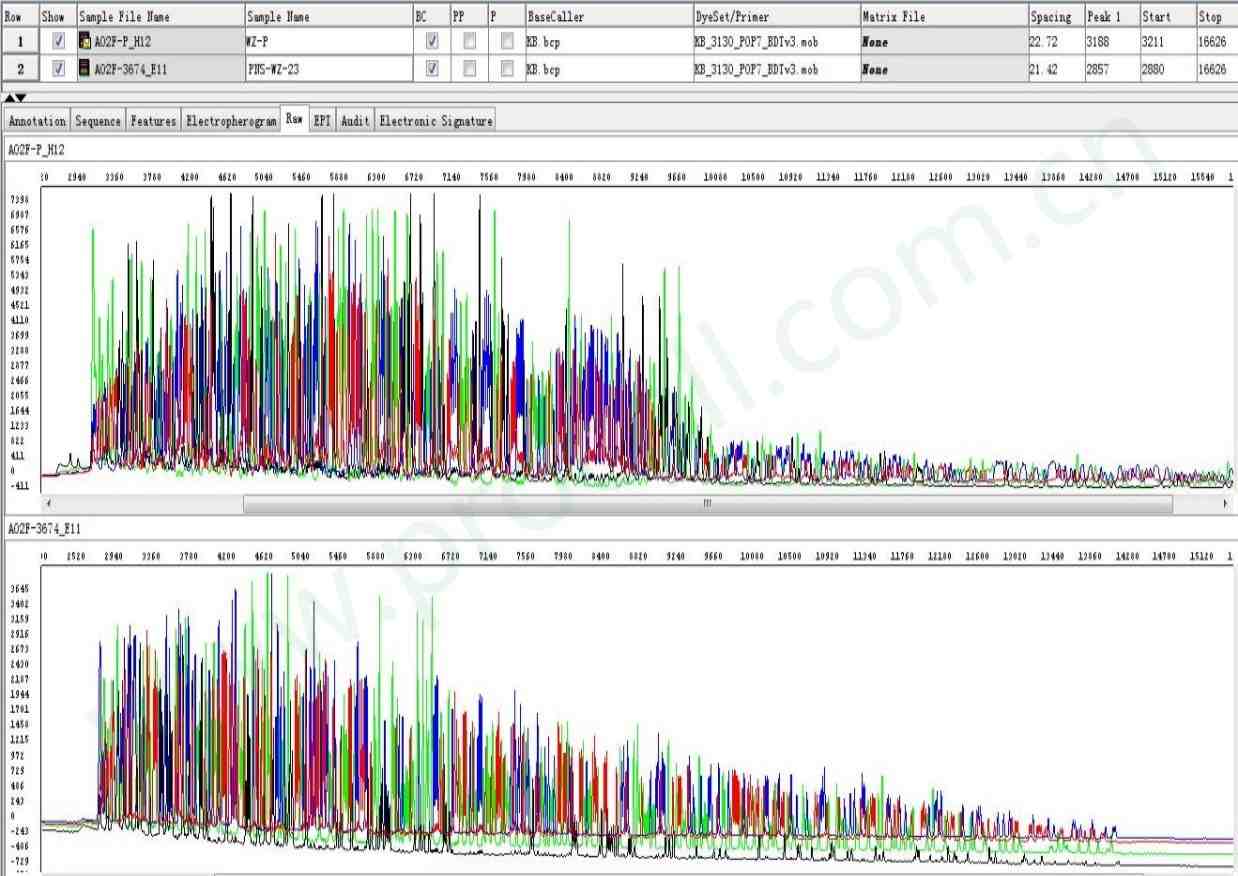Viewport: 1238px width, 876px height.
Task: Click the DyeSet/Primer column header
Action: point(775,17)
